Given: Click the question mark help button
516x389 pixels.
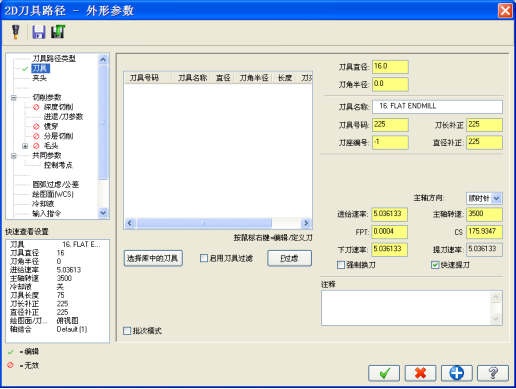Looking at the screenshot, I should pyautogui.click(x=493, y=373).
